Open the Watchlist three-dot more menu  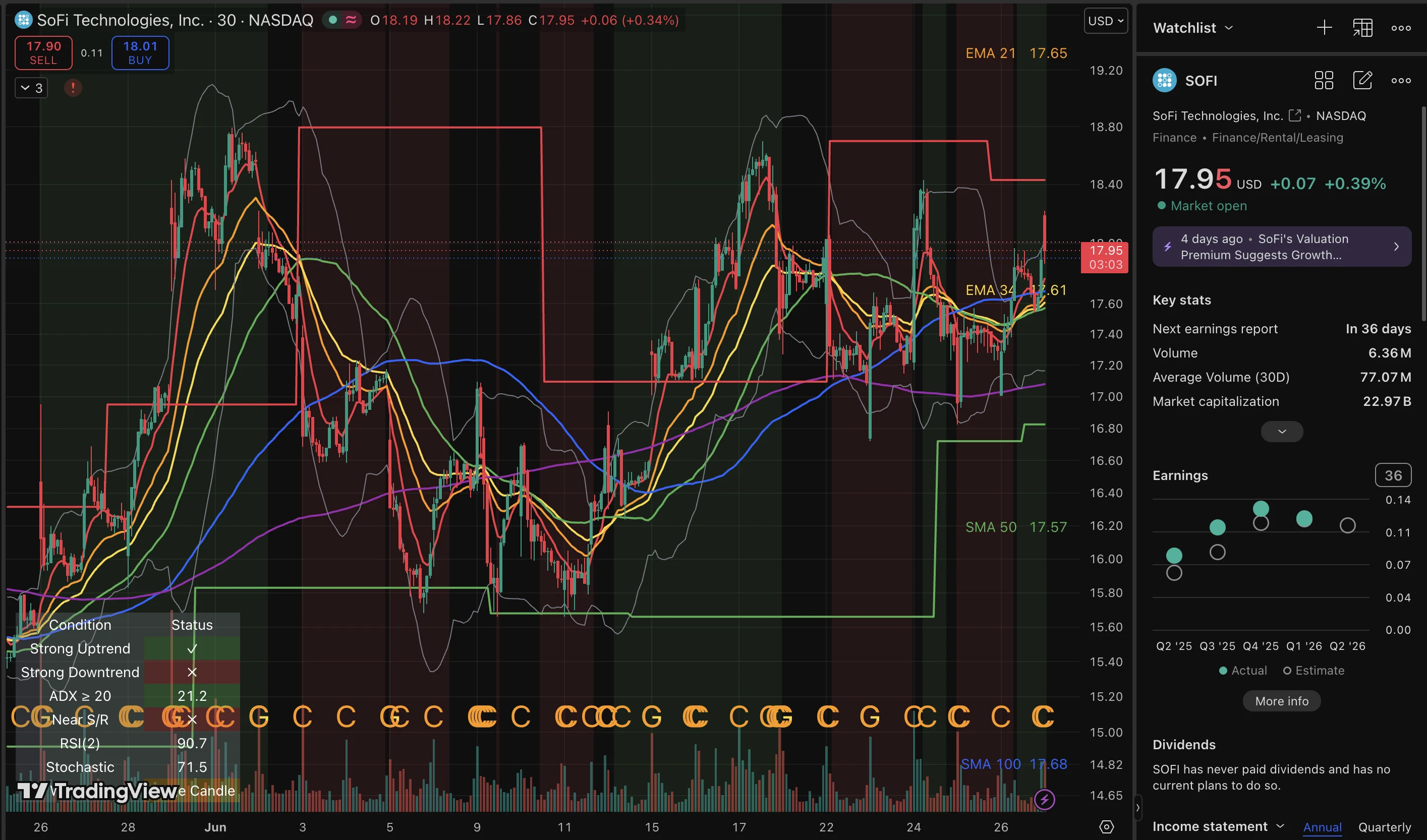[1401, 28]
